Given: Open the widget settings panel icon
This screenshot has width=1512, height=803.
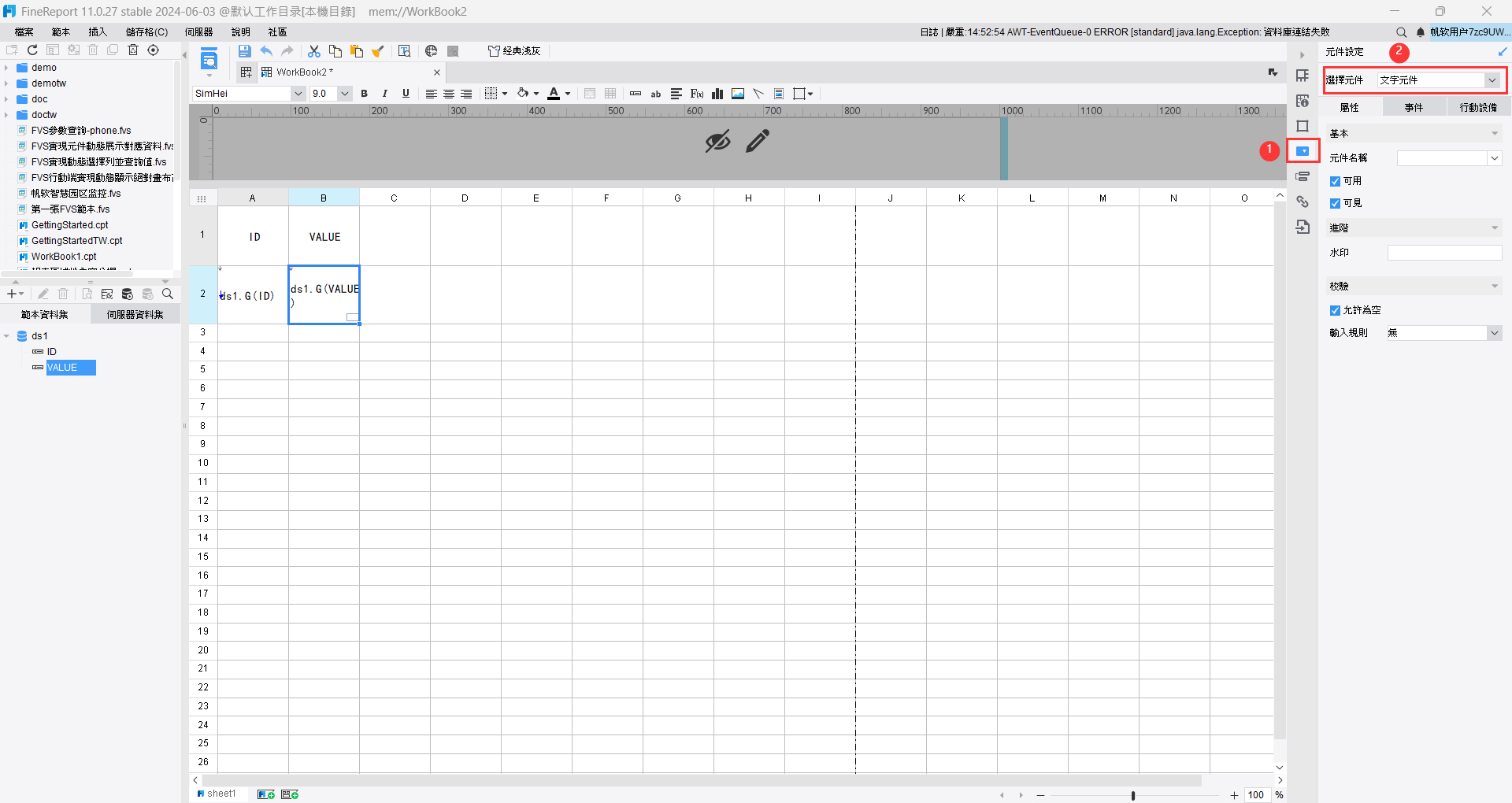Looking at the screenshot, I should (1303, 151).
